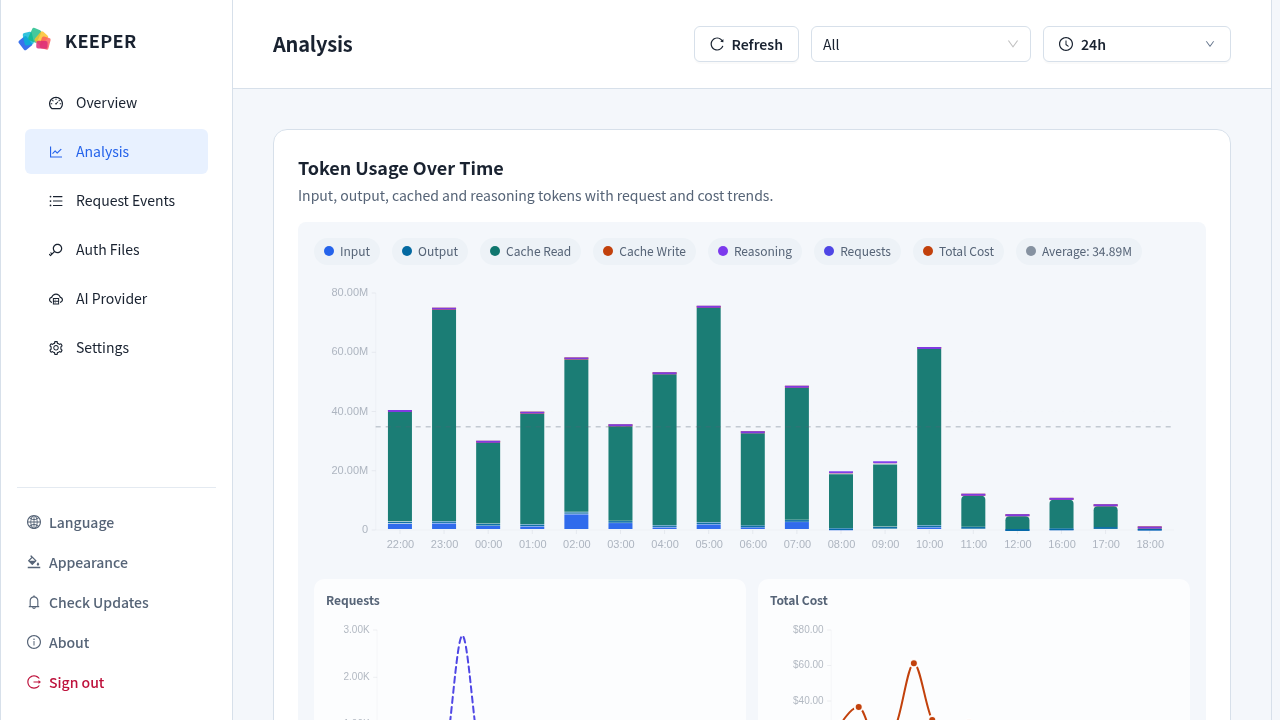Click the Analysis page title

pos(313,44)
